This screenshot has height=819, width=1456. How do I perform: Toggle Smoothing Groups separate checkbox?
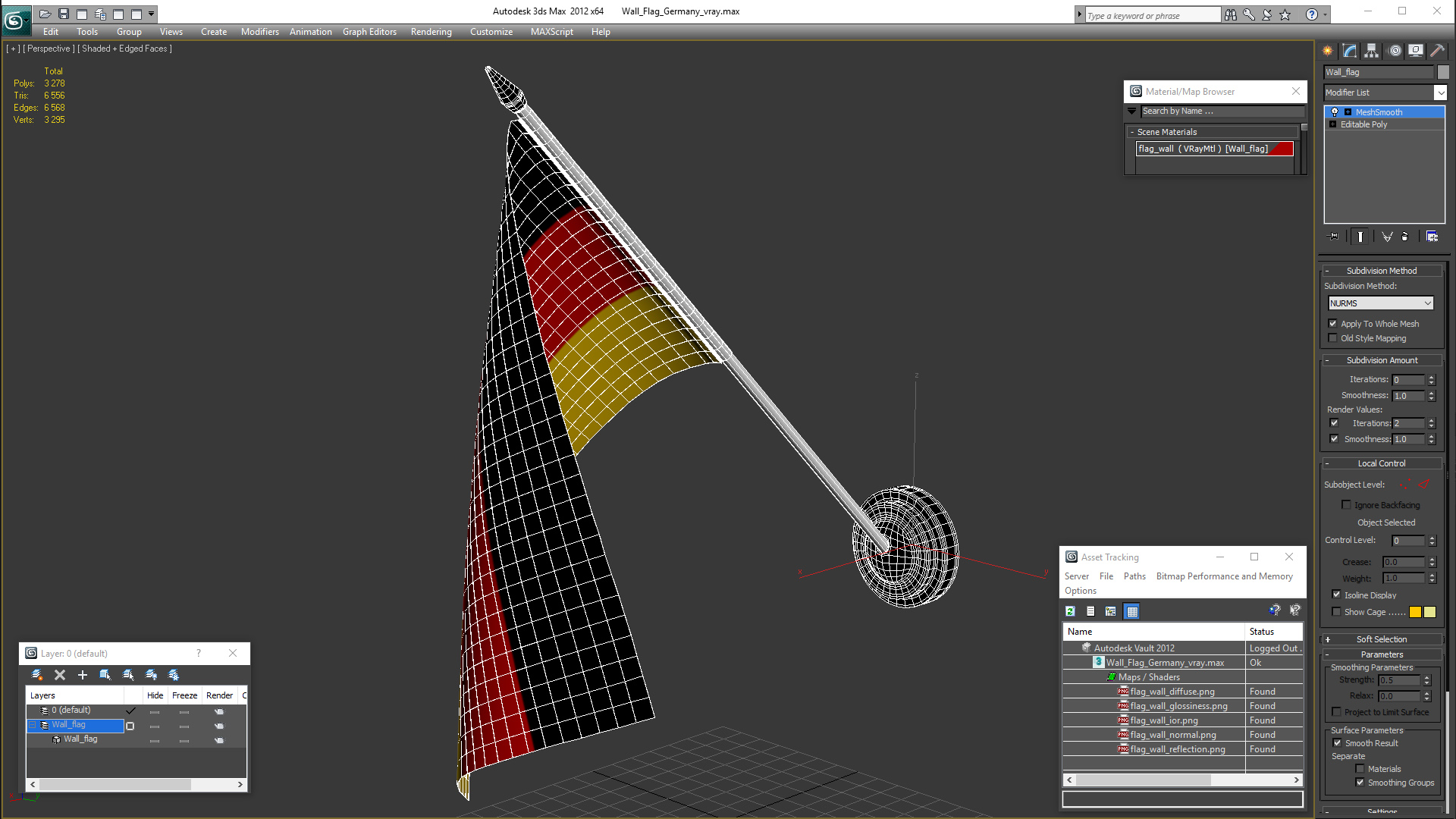[1360, 783]
